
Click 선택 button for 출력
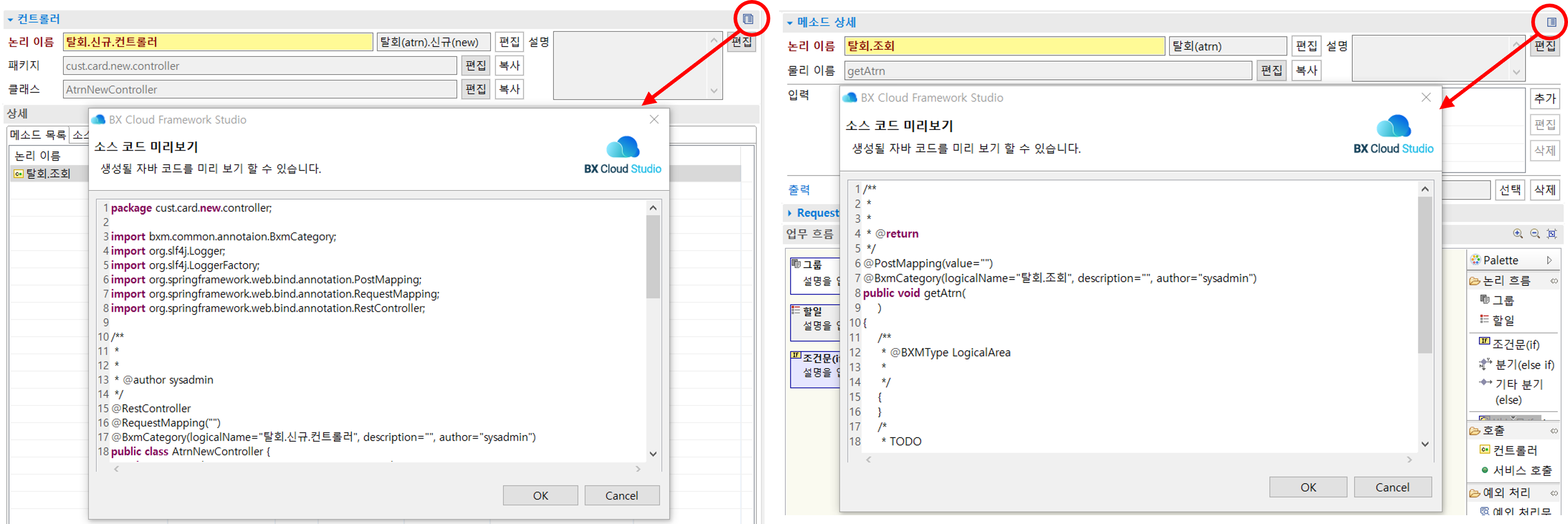pos(1510,190)
